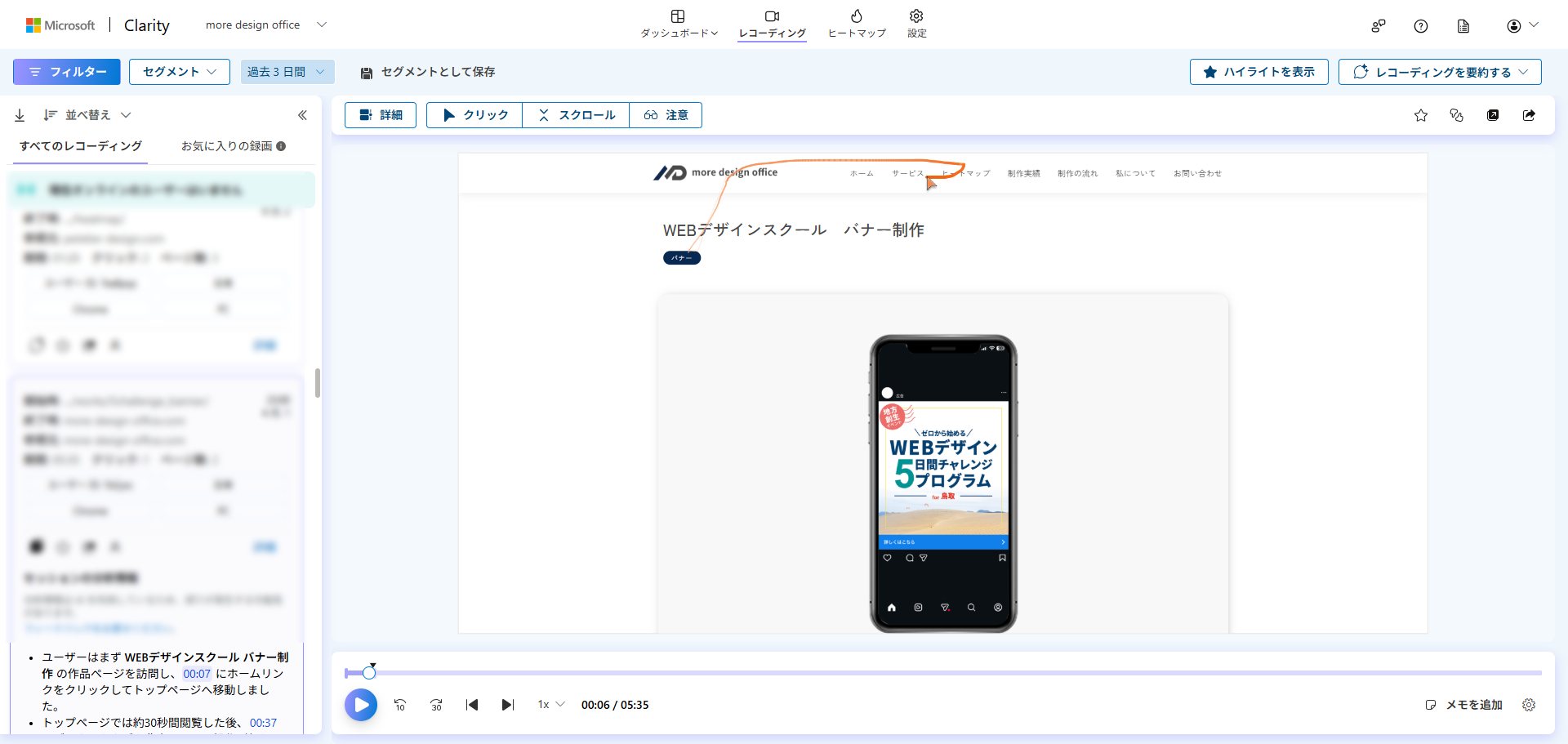Click the Clarity product name
The height and width of the screenshot is (744, 1568).
pos(147,25)
